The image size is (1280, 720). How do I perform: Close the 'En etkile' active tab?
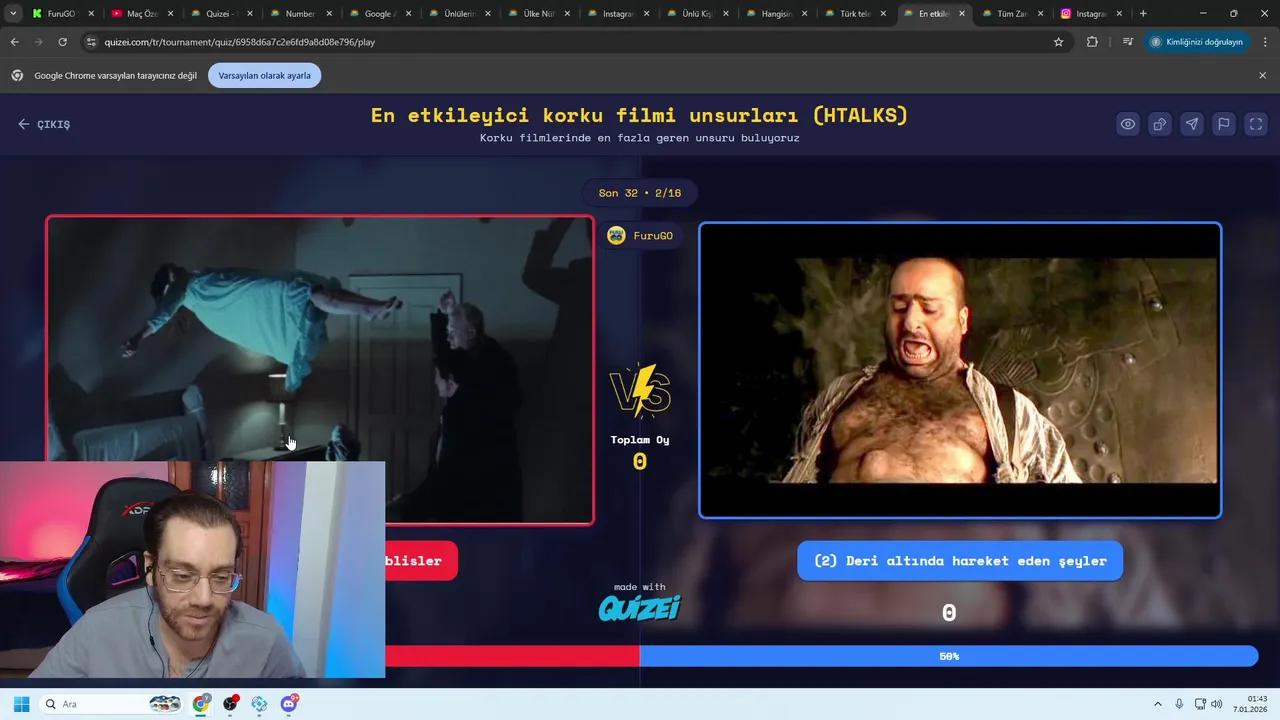(x=962, y=14)
